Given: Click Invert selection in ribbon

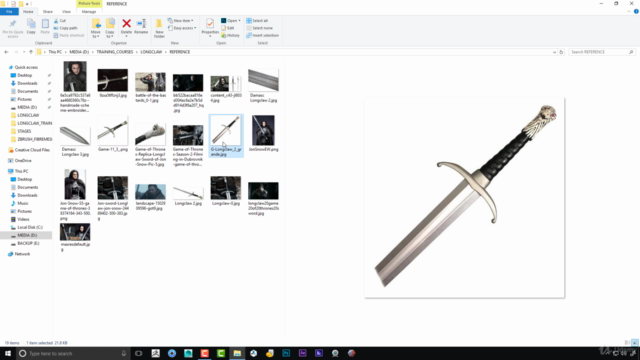Looking at the screenshot, I should 262,36.
